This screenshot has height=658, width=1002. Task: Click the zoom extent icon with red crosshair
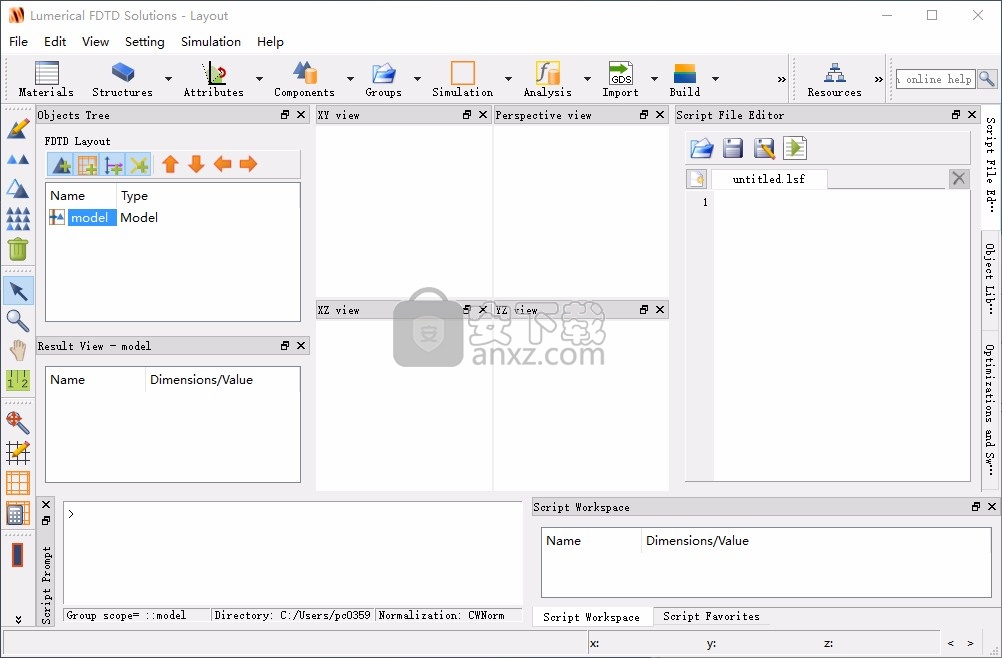coord(18,422)
